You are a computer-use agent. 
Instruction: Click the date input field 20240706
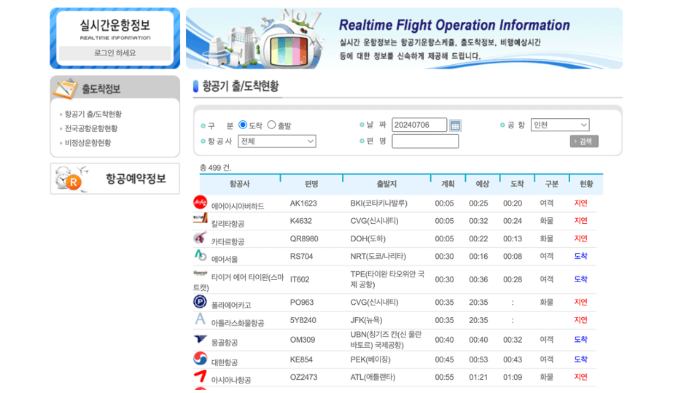419,125
